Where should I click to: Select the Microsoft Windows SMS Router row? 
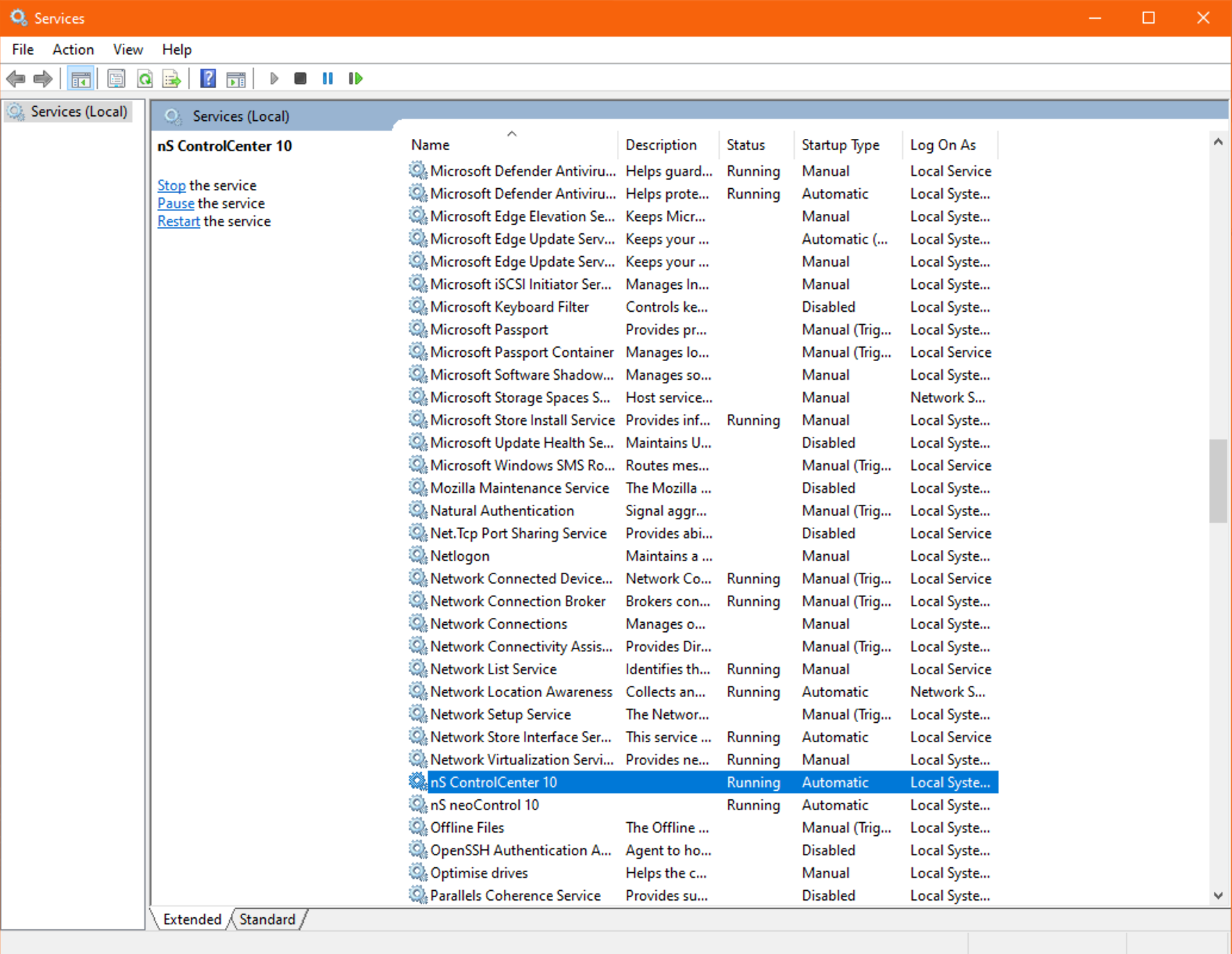pyautogui.click(x=702, y=465)
